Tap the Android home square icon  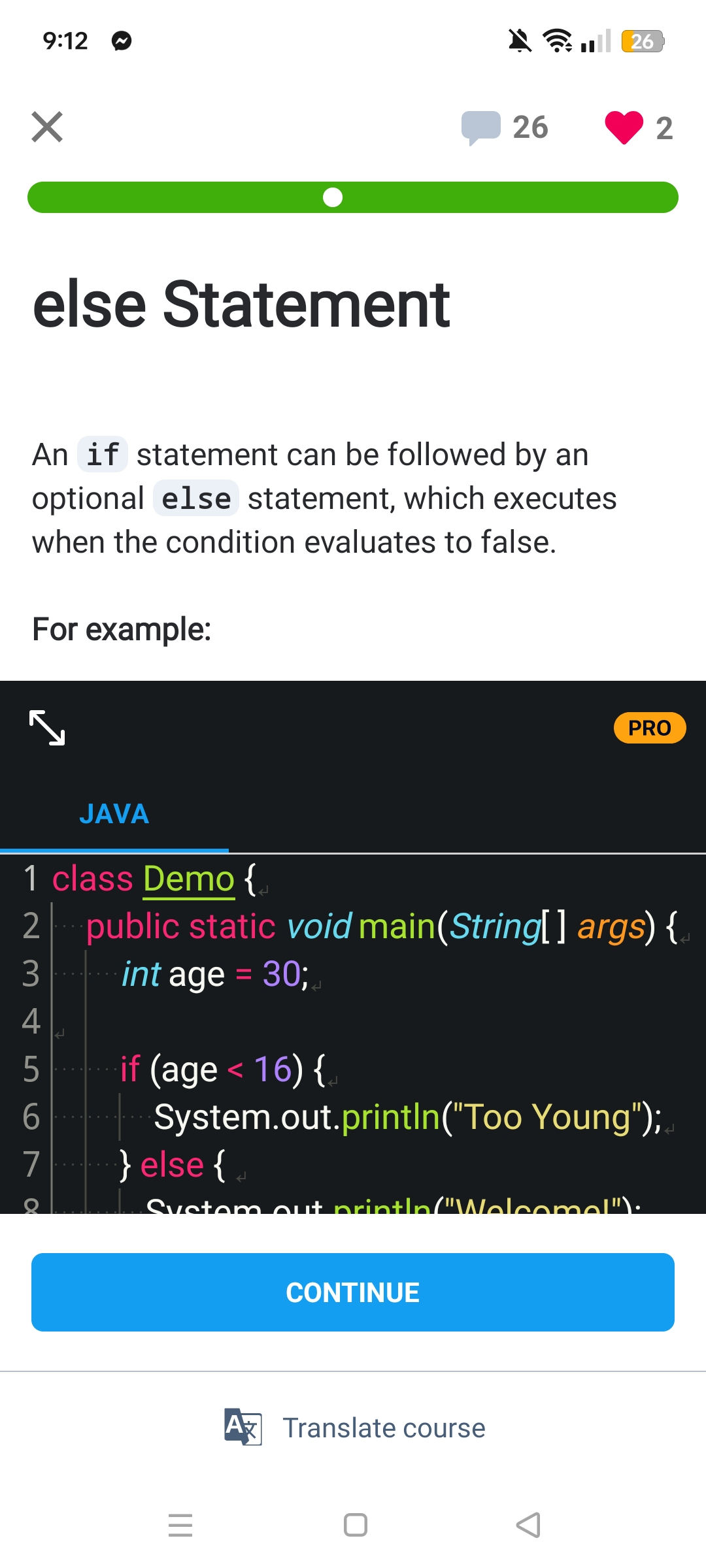(355, 1525)
